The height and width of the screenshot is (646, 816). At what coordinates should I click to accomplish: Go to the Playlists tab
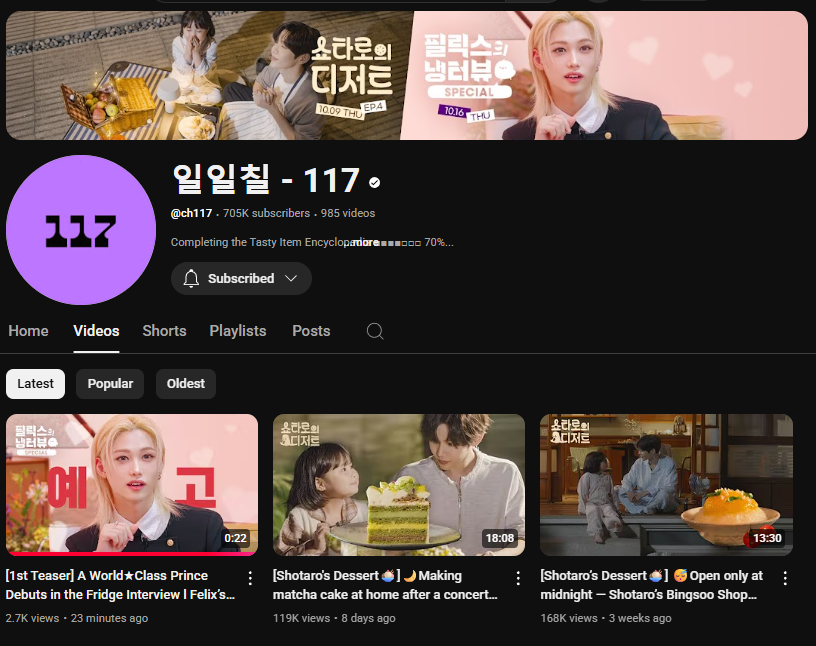pyautogui.click(x=238, y=331)
